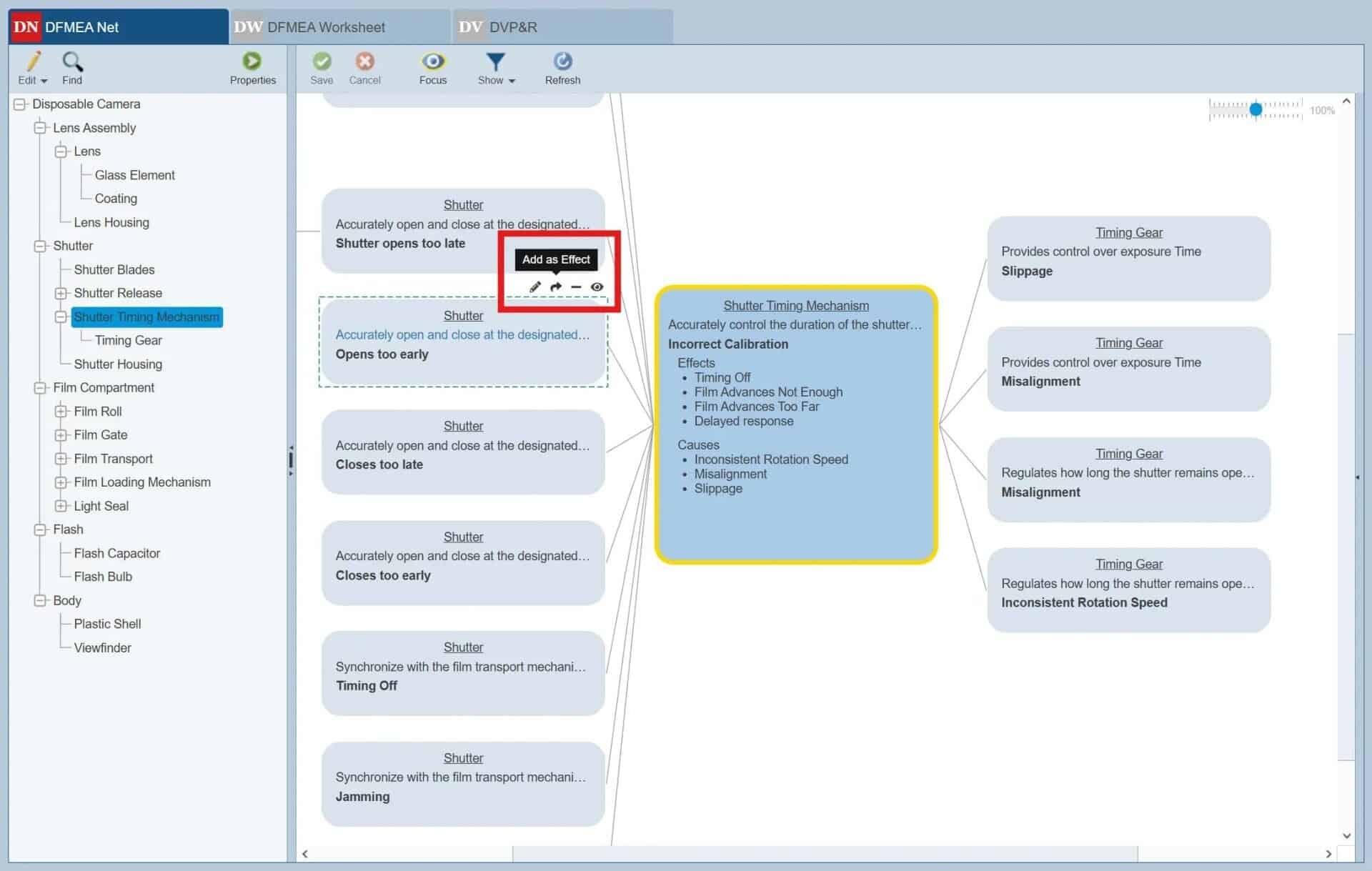Image resolution: width=1372 pixels, height=871 pixels.
Task: Click the Save checkmark icon
Action: pyautogui.click(x=322, y=61)
